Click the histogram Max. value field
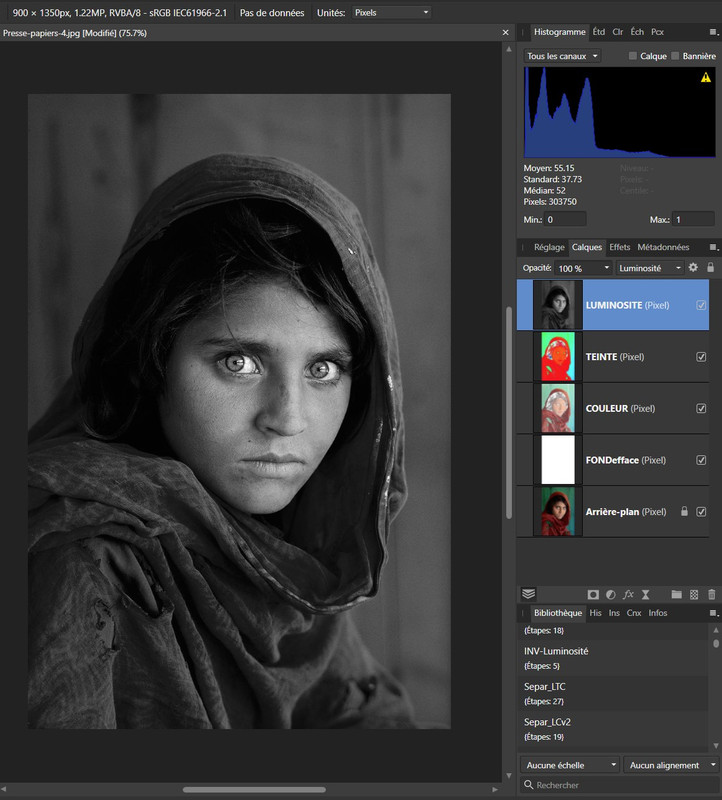722x800 pixels. coord(693,219)
